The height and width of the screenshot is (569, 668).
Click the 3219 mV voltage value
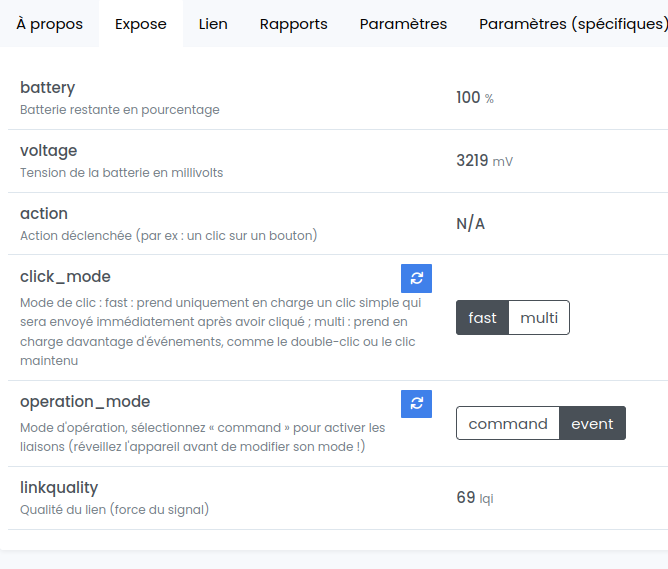coord(484,160)
